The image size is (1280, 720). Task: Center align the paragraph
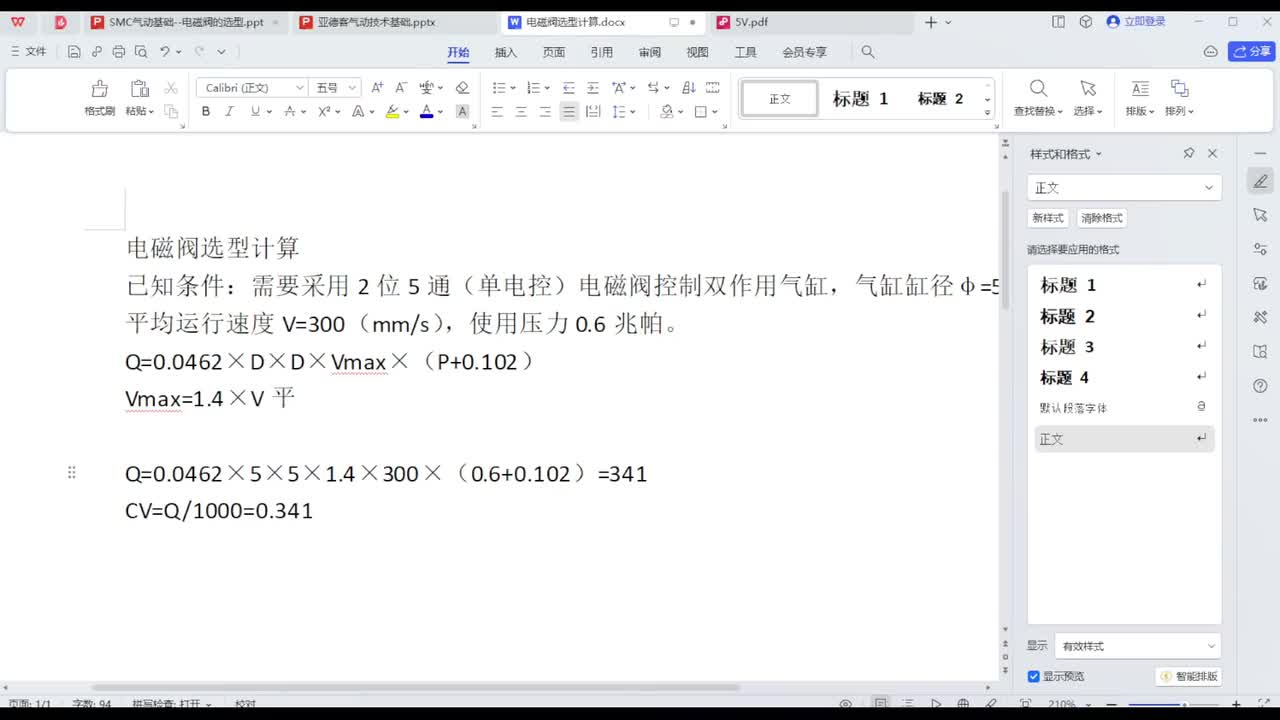(x=521, y=112)
